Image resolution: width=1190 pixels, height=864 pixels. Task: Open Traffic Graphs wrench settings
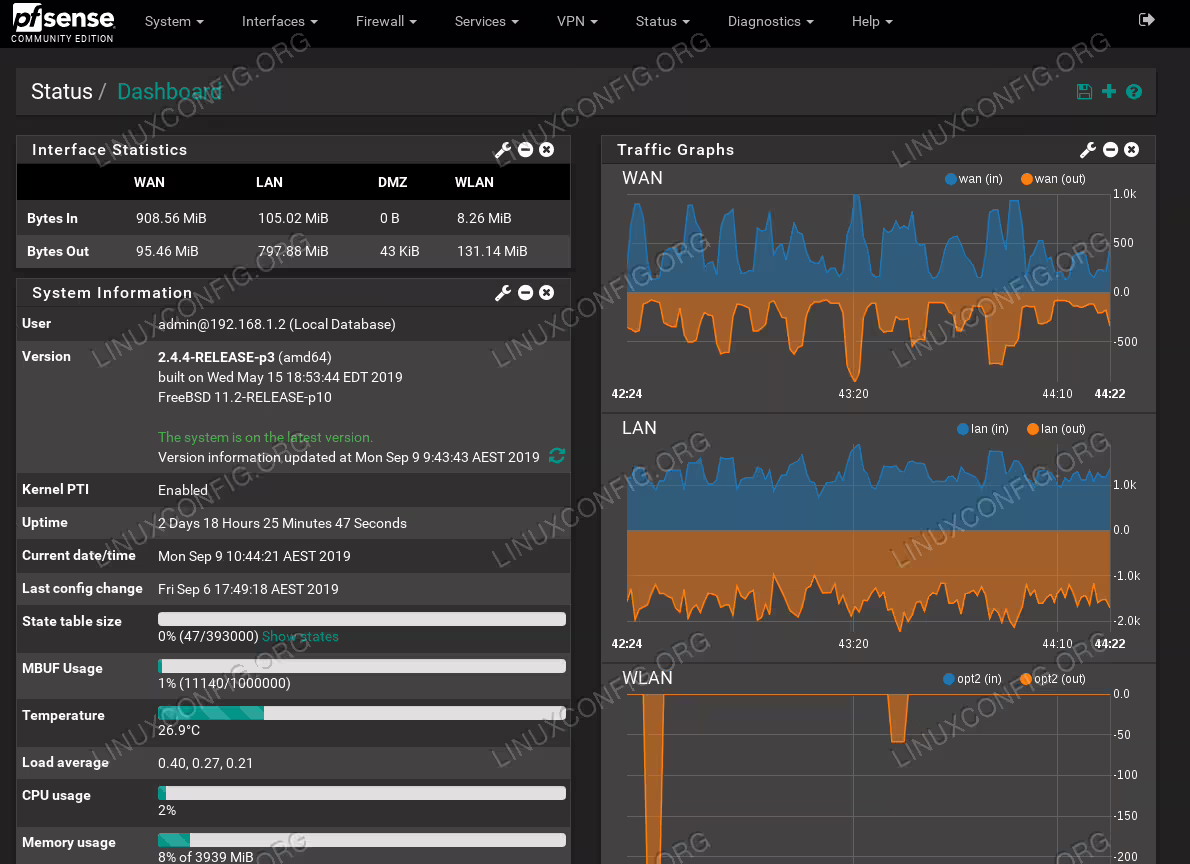tap(1088, 150)
